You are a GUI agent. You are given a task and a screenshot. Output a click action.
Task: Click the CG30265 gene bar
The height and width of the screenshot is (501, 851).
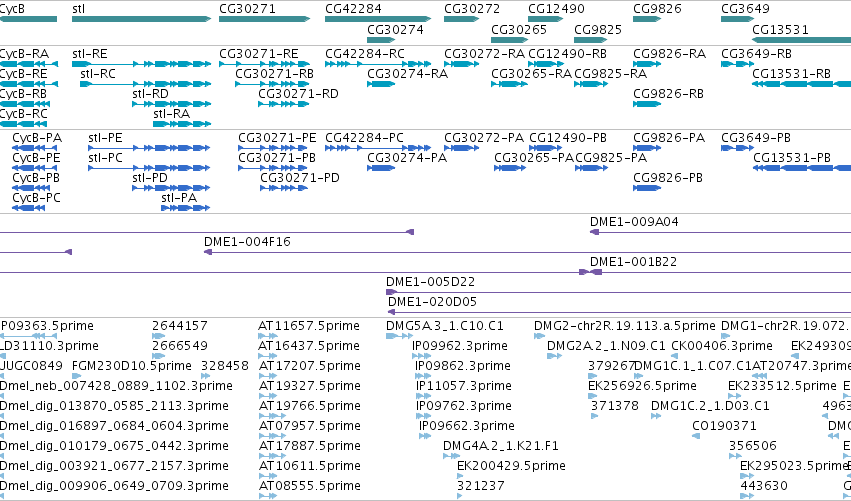pyautogui.click(x=509, y=40)
